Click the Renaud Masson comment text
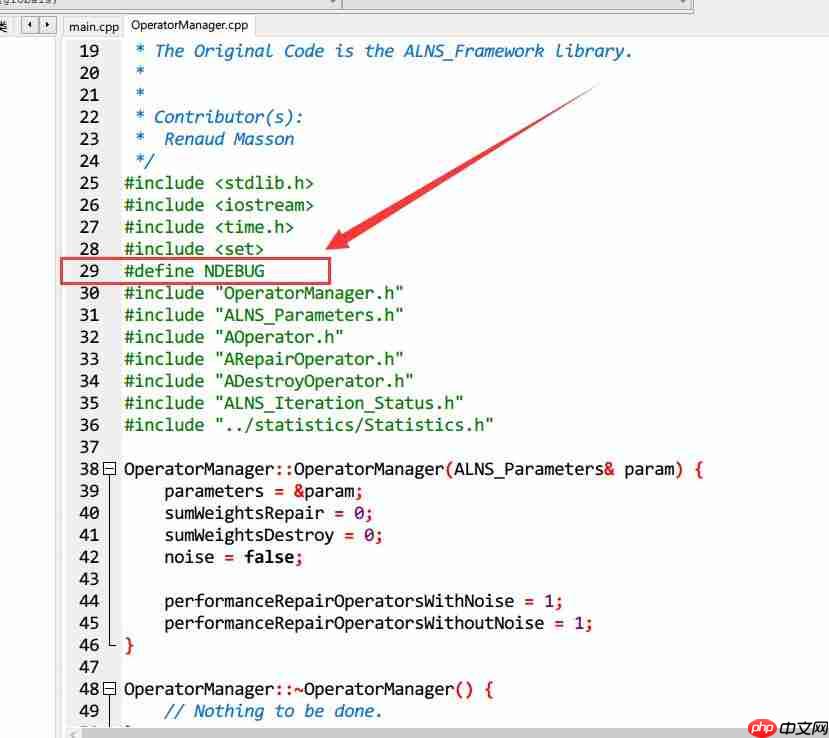The height and width of the screenshot is (738, 829). click(229, 139)
